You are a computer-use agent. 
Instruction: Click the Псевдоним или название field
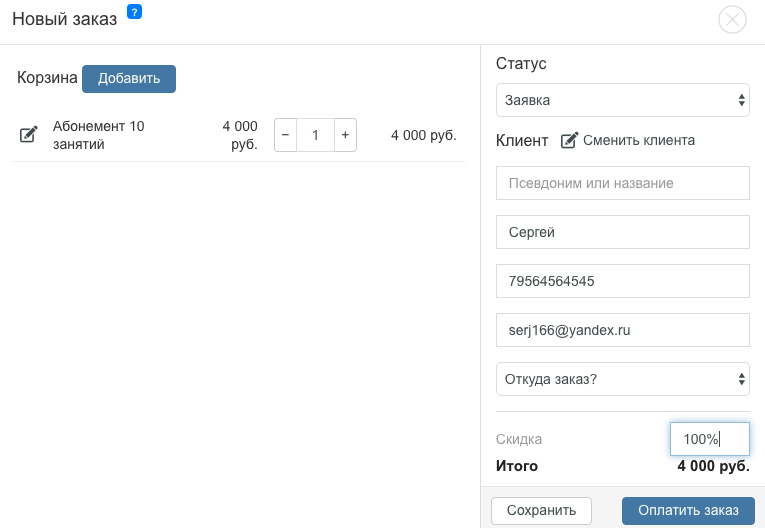pyautogui.click(x=623, y=183)
